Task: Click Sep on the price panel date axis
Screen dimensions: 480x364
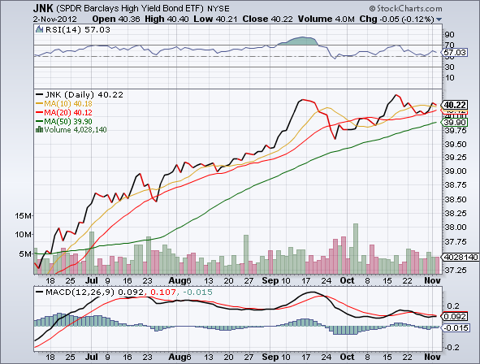Action: coord(269,281)
